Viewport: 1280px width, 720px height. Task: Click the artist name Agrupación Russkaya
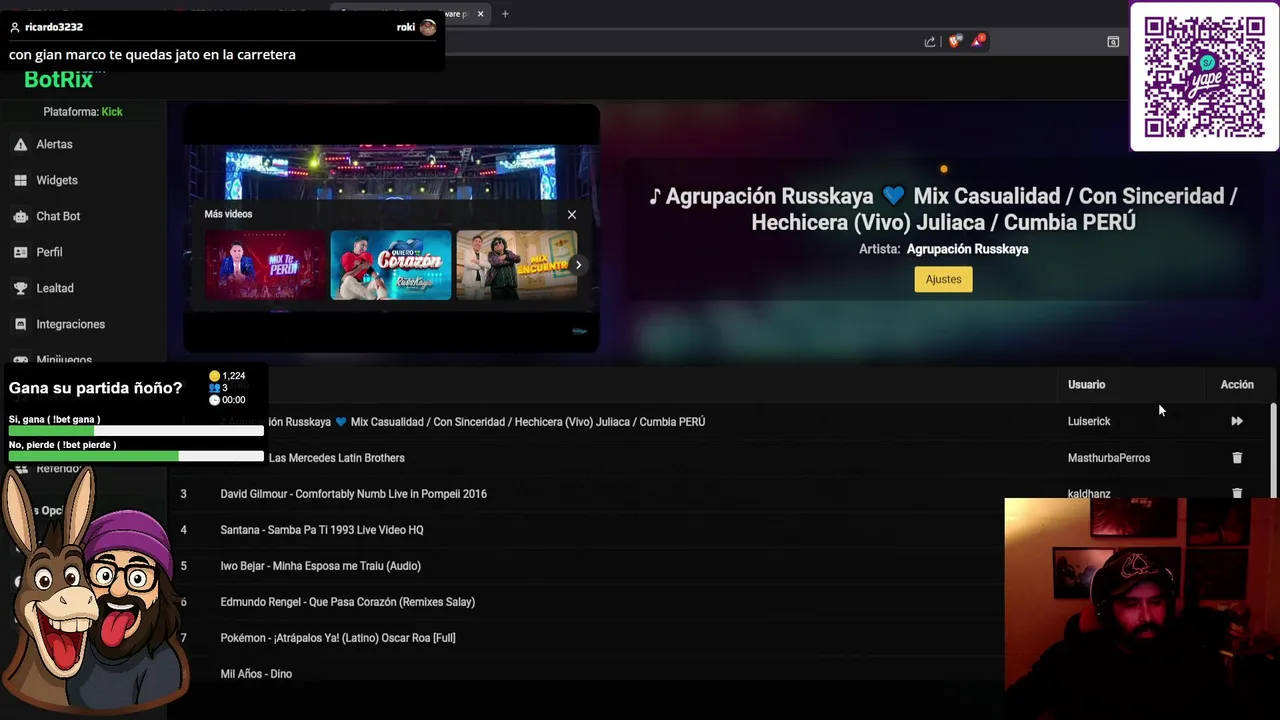tap(967, 249)
